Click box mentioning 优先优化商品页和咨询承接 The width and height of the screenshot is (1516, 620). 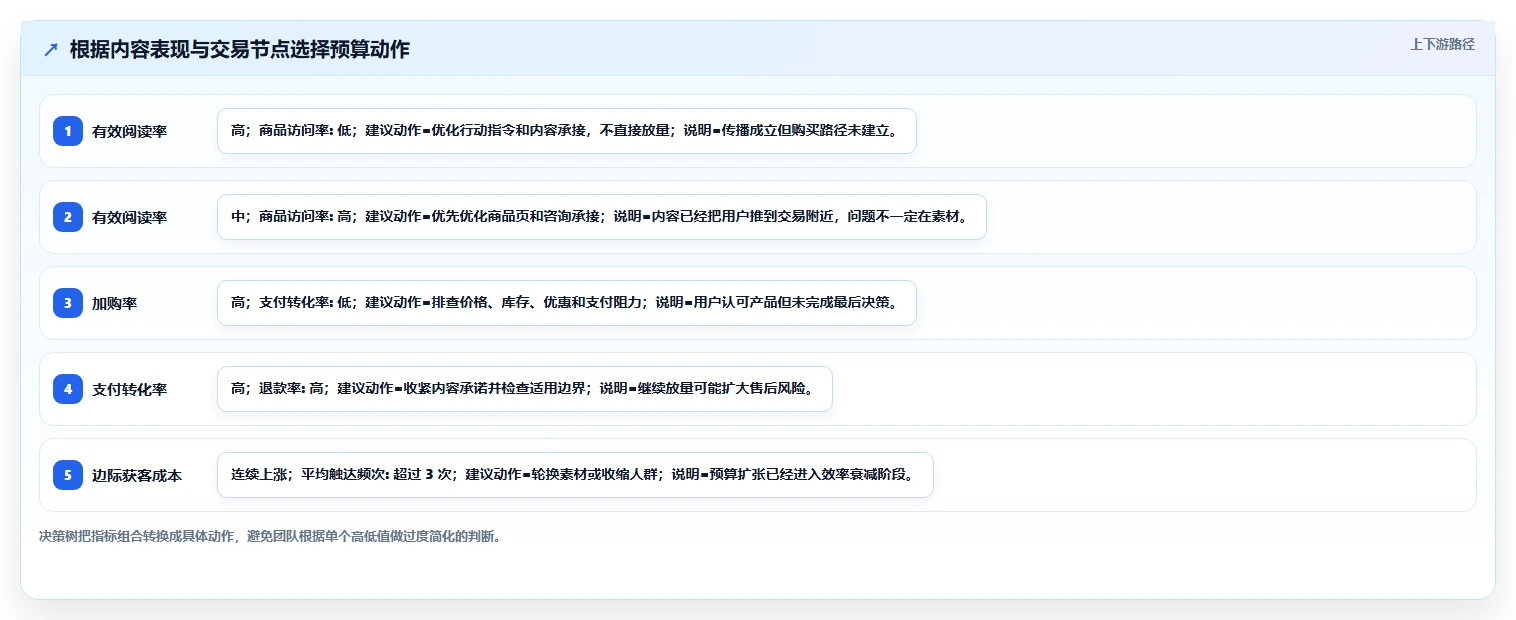[x=602, y=217]
